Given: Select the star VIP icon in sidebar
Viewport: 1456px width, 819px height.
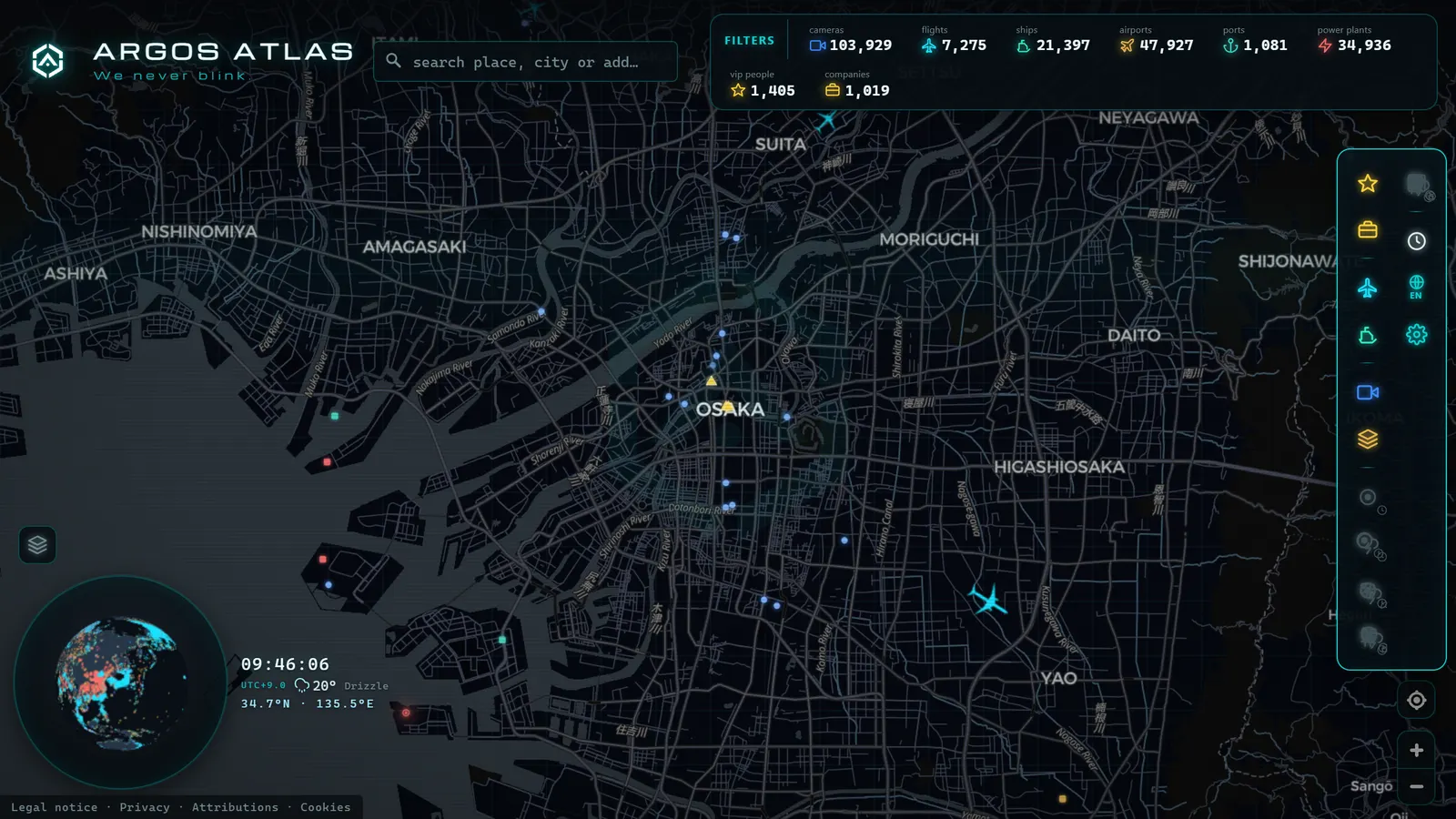Looking at the screenshot, I should (x=1368, y=184).
